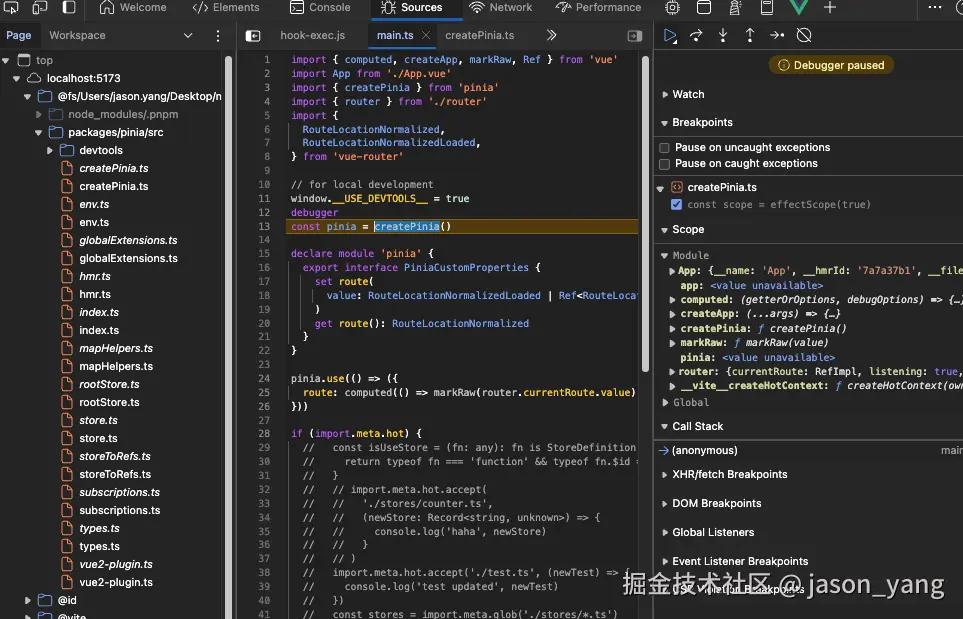Click the Debugger paused badge
Screen dimensions: 963x619
tap(830, 65)
